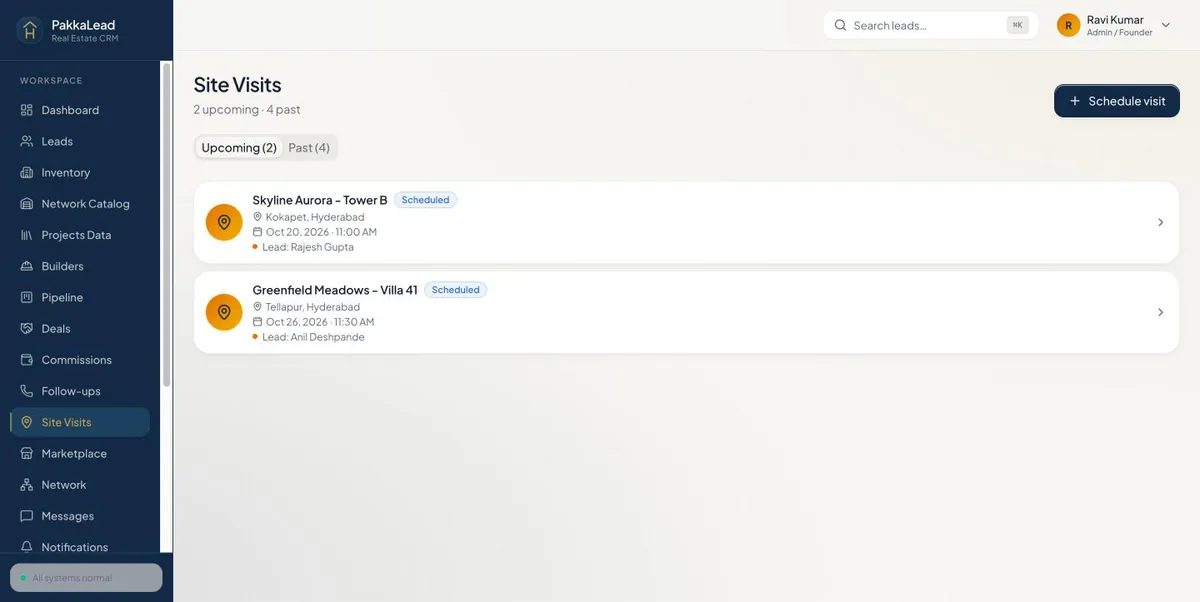
Task: Click the sidebar vertical scrollbar
Action: (166, 225)
